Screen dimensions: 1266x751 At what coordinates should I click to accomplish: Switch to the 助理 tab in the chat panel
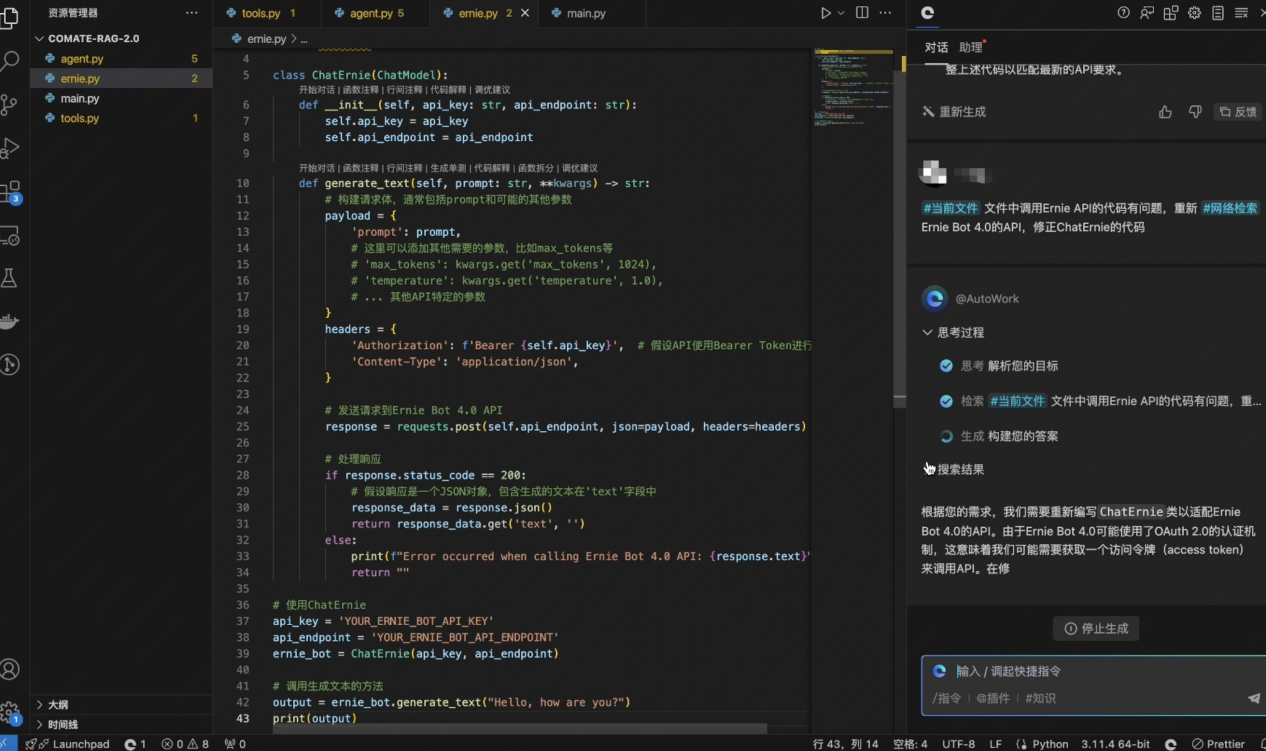[x=969, y=46]
